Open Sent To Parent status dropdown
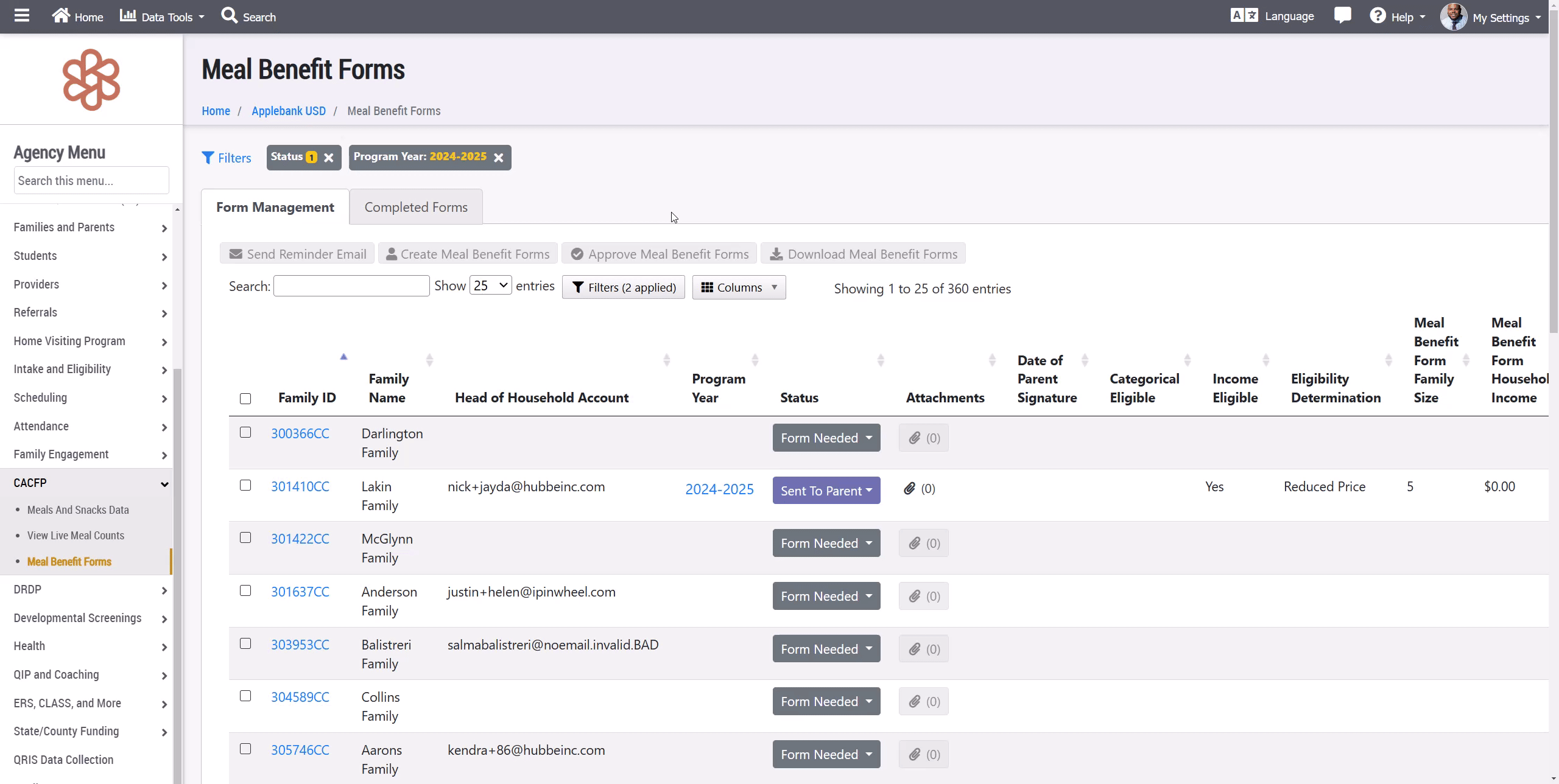This screenshot has height=784, width=1559. click(x=826, y=491)
